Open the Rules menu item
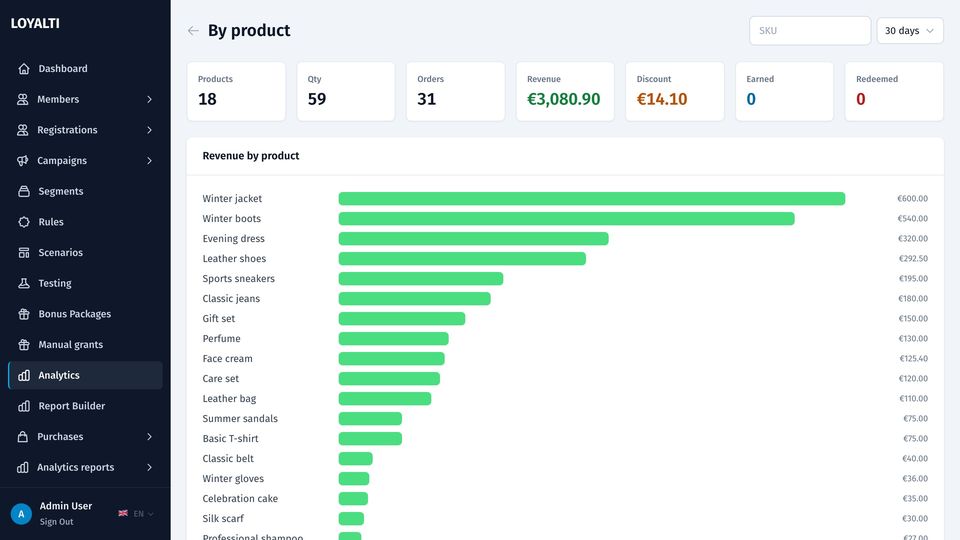The height and width of the screenshot is (540, 960). click(x=85, y=222)
